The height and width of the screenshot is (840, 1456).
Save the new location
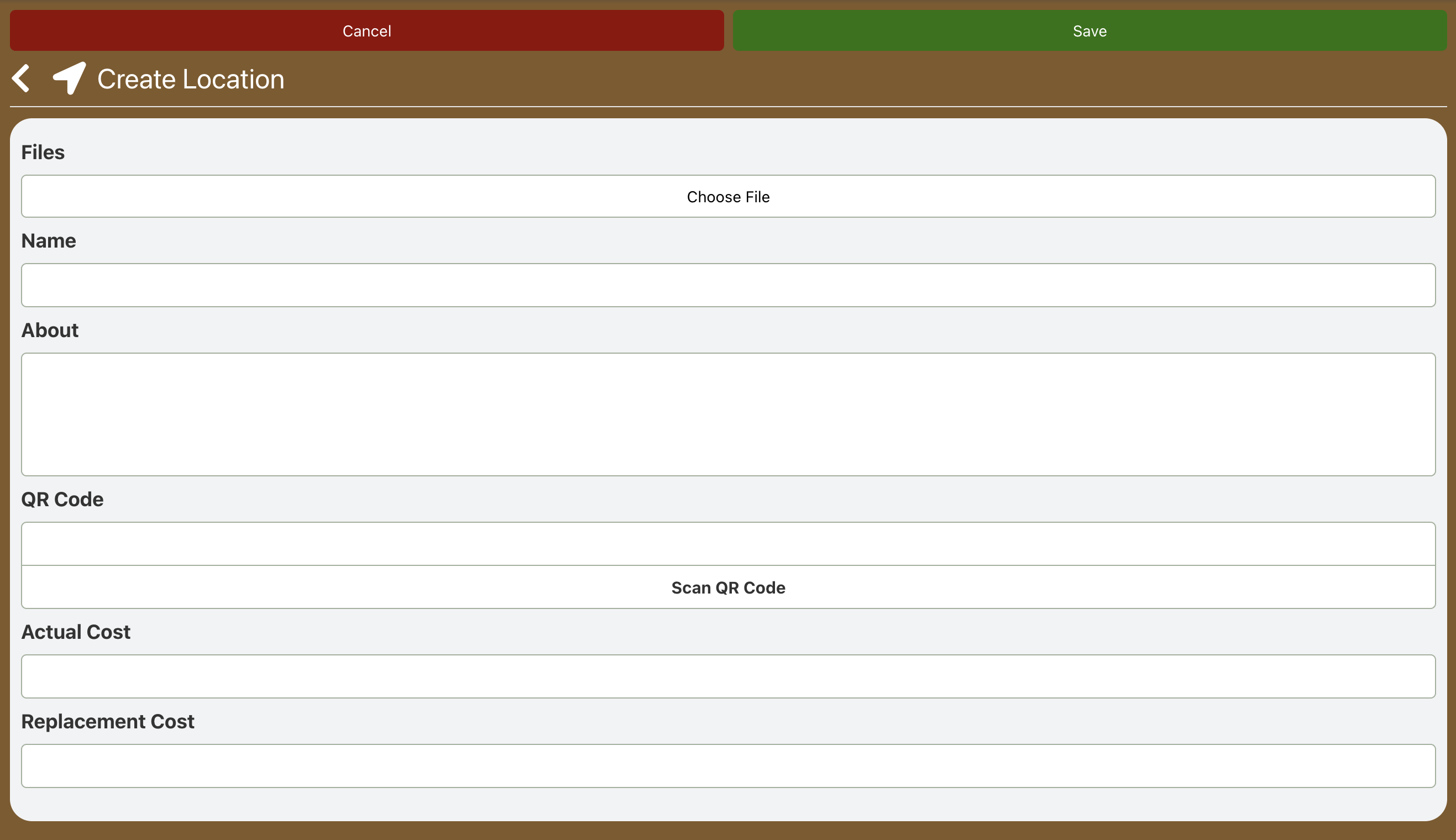(x=1089, y=30)
